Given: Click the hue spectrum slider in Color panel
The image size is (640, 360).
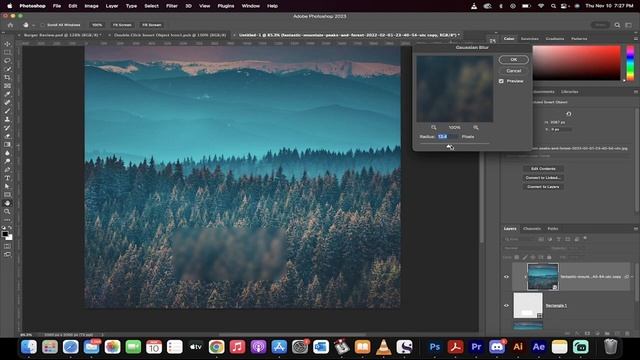Looking at the screenshot, I should click(630, 62).
